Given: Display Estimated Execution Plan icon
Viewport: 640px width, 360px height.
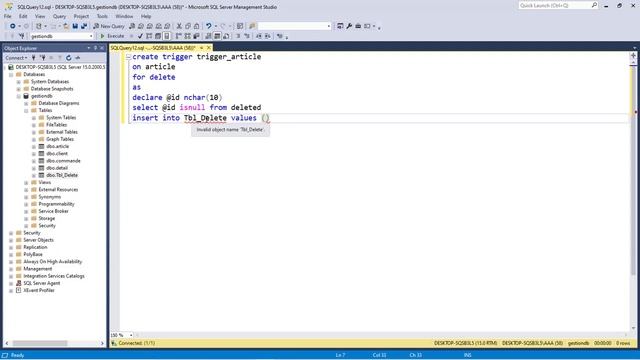Looking at the screenshot, I should coord(149,36).
